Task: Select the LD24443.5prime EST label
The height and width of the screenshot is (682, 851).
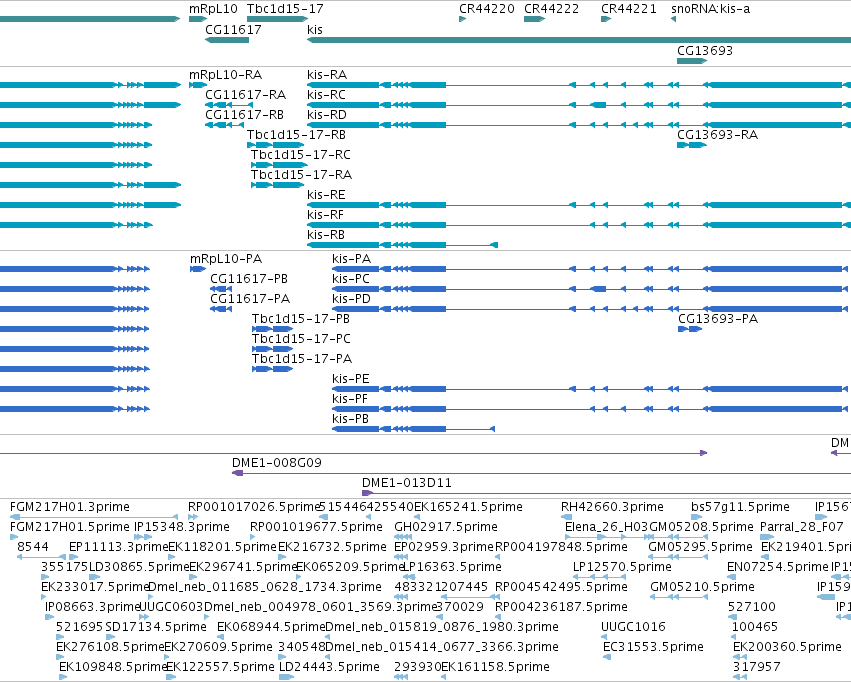Action: pos(329,667)
